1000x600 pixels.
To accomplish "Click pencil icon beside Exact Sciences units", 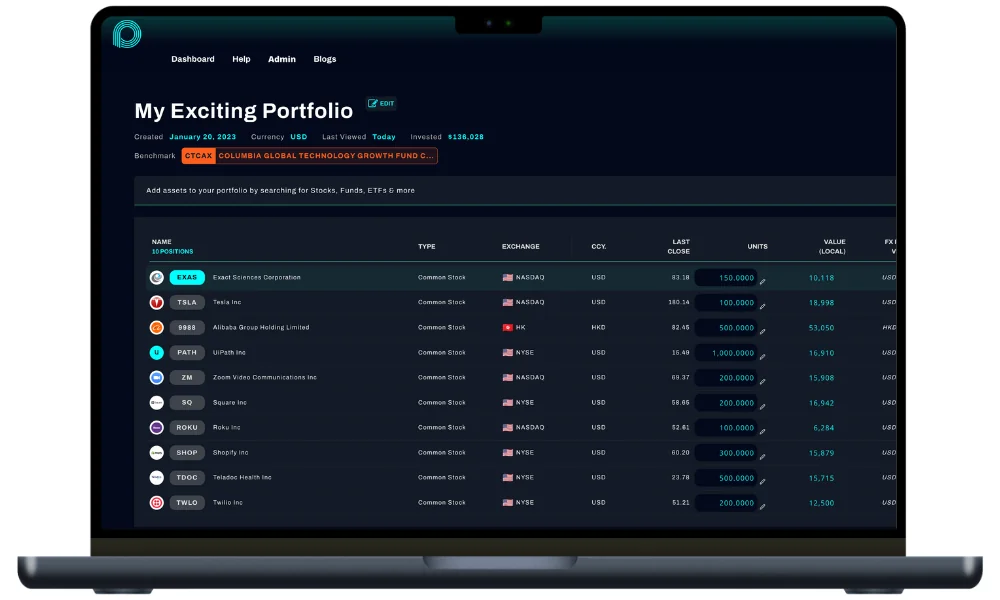I will tap(762, 281).
